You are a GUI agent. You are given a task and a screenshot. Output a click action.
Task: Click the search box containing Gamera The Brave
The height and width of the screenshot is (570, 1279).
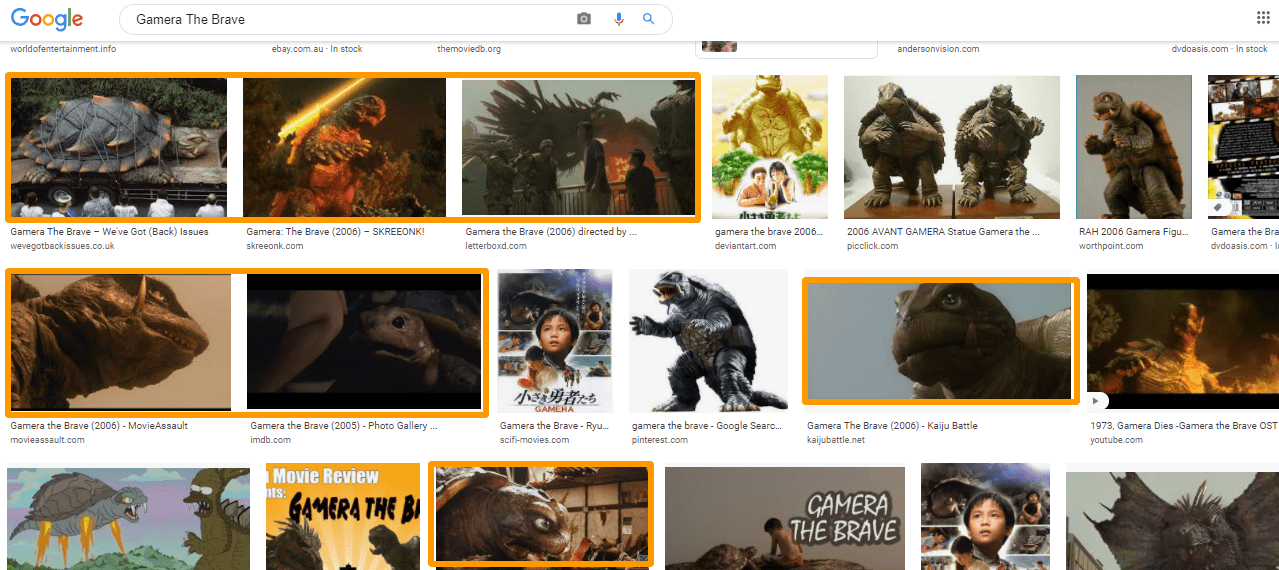tap(350, 19)
